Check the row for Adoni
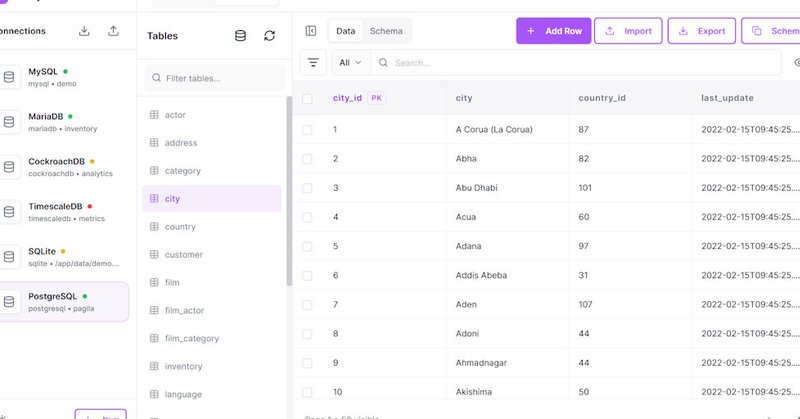800x419 pixels. click(307, 334)
